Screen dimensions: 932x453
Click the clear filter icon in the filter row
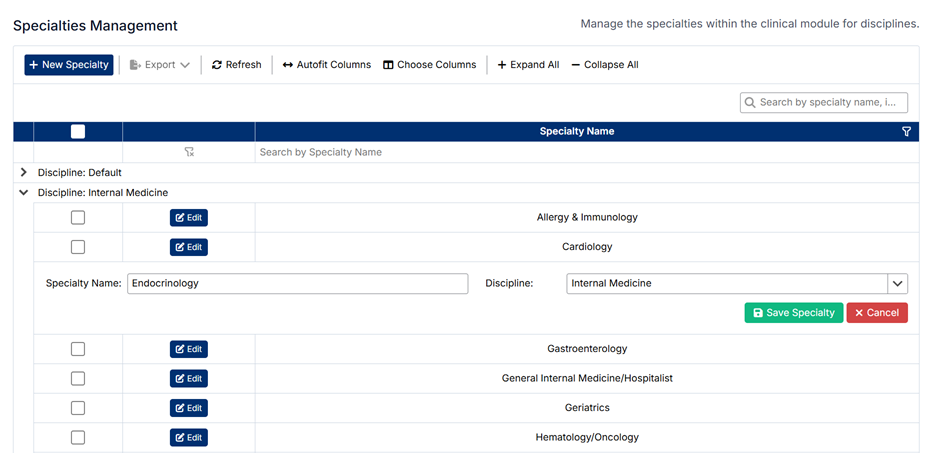[x=189, y=152]
